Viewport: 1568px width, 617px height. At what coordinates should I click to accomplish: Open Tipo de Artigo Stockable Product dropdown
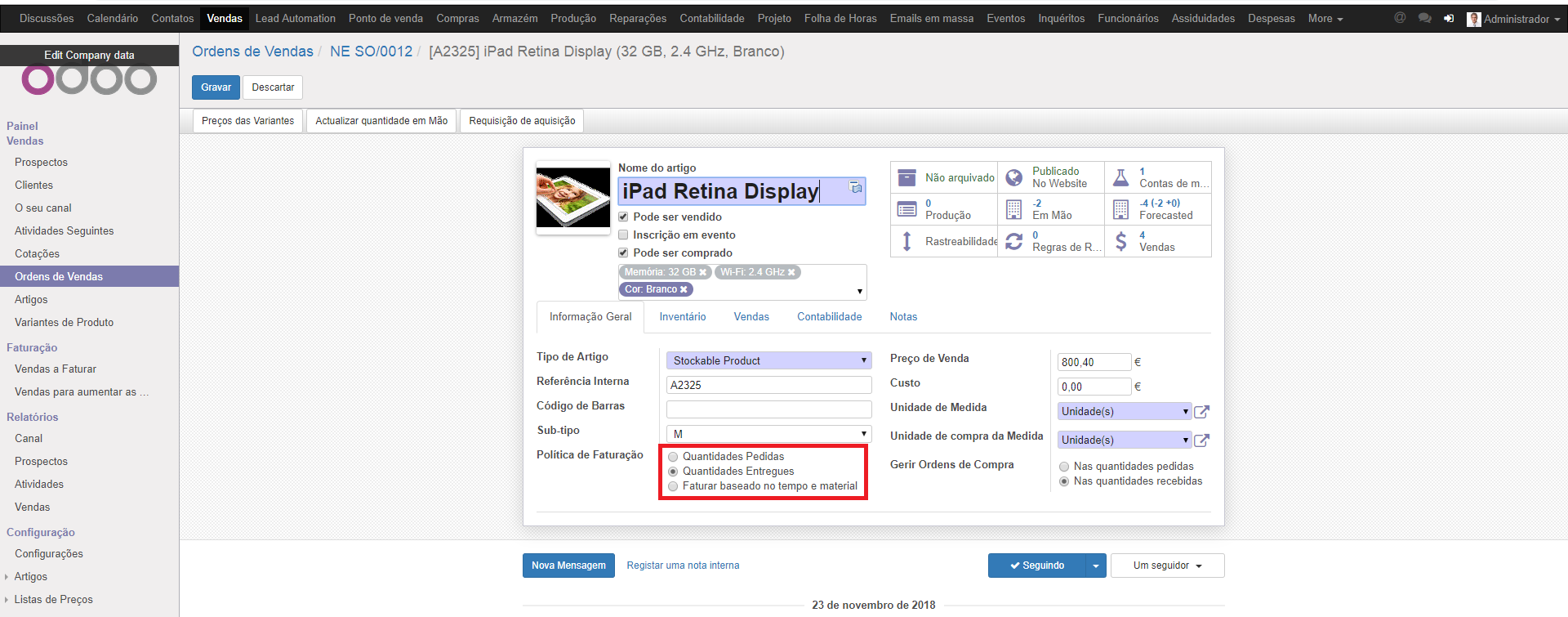(x=768, y=360)
